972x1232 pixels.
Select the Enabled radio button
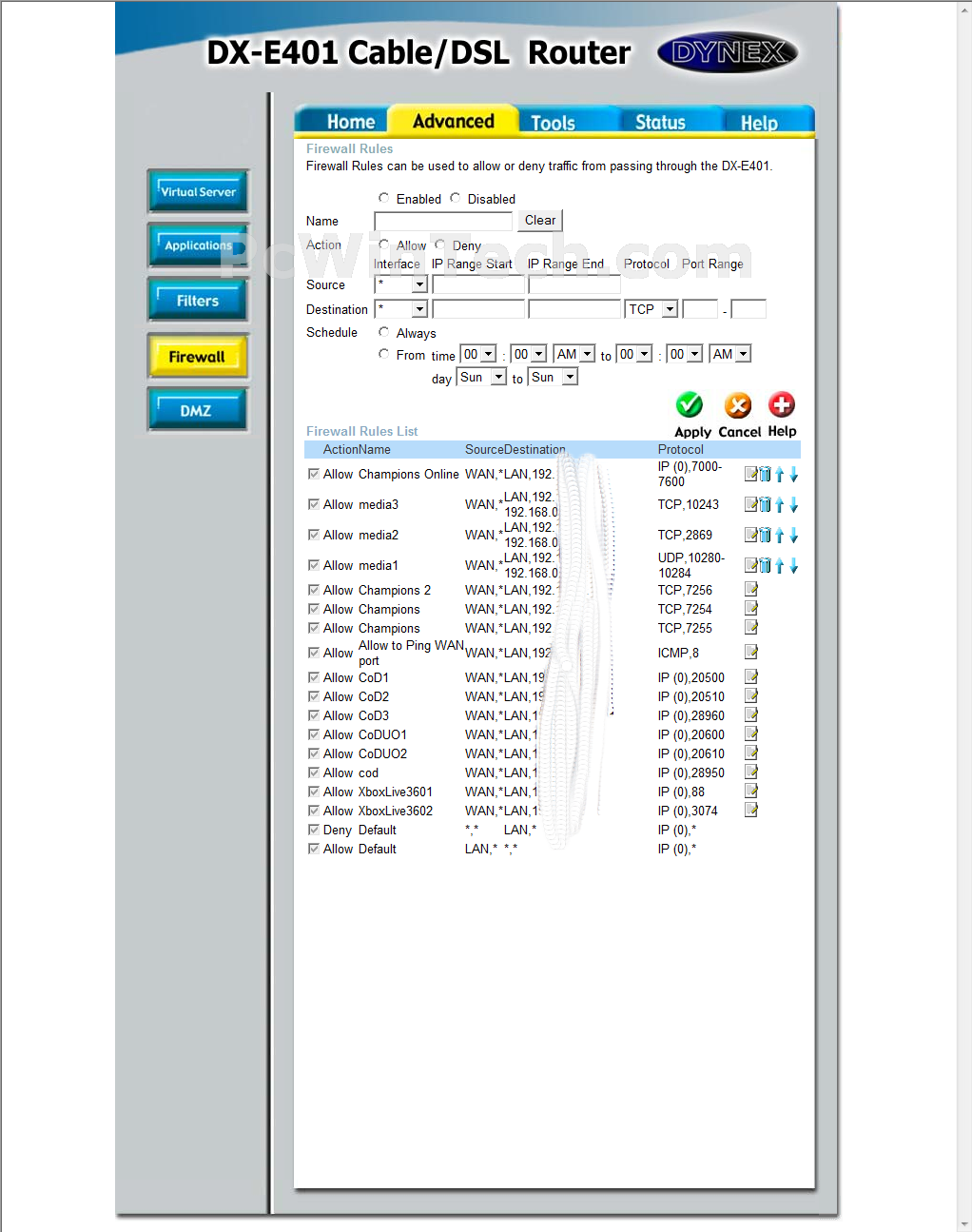(383, 198)
